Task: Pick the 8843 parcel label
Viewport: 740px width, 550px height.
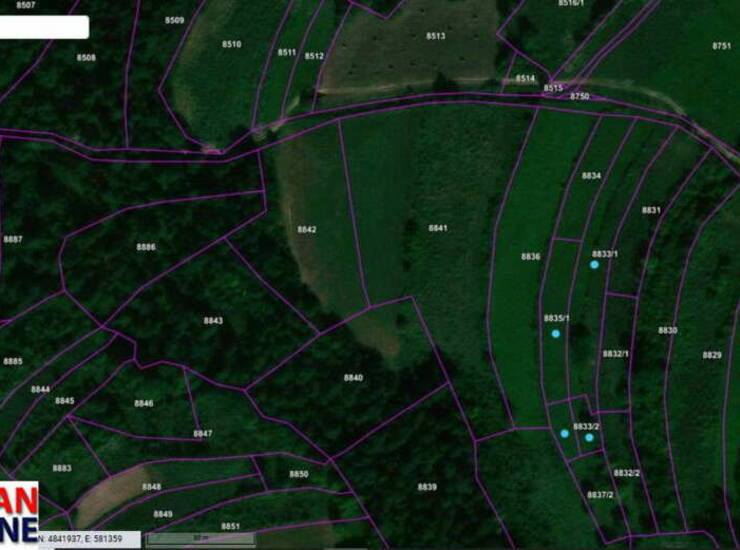Action: coord(213,321)
